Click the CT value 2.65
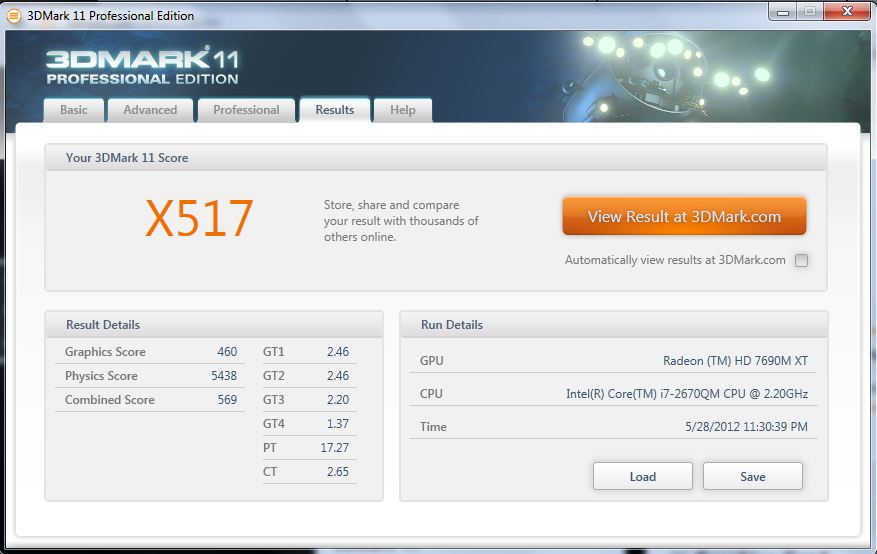Viewport: 877px width, 554px height. point(338,472)
